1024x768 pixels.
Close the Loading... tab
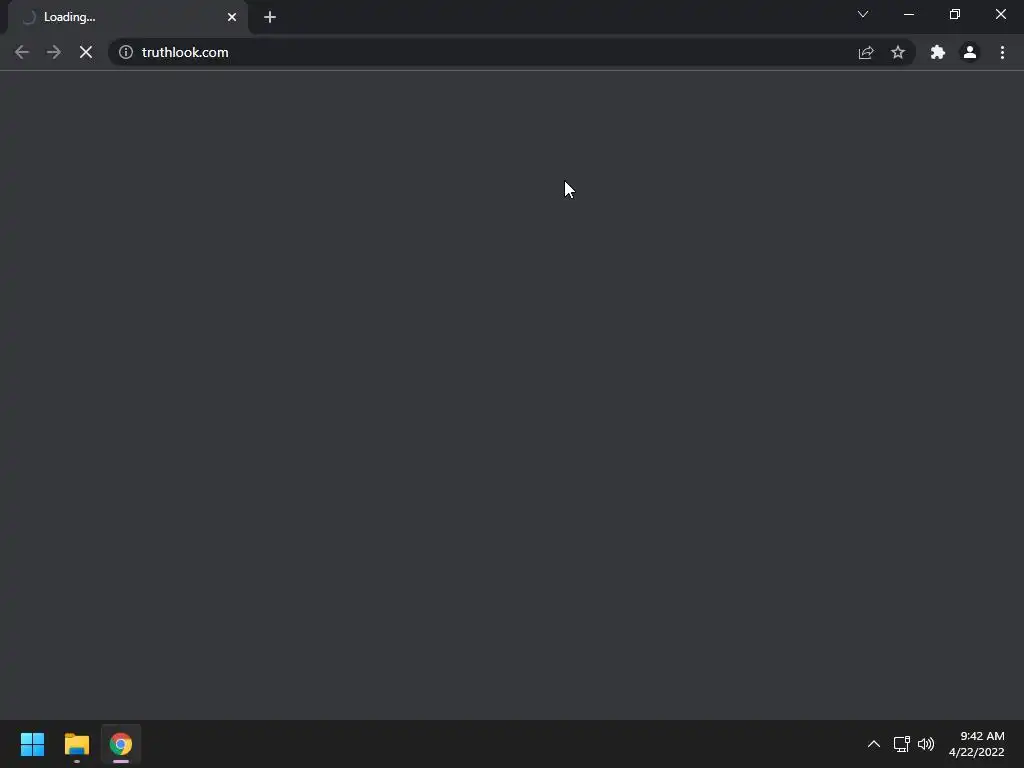tap(232, 17)
